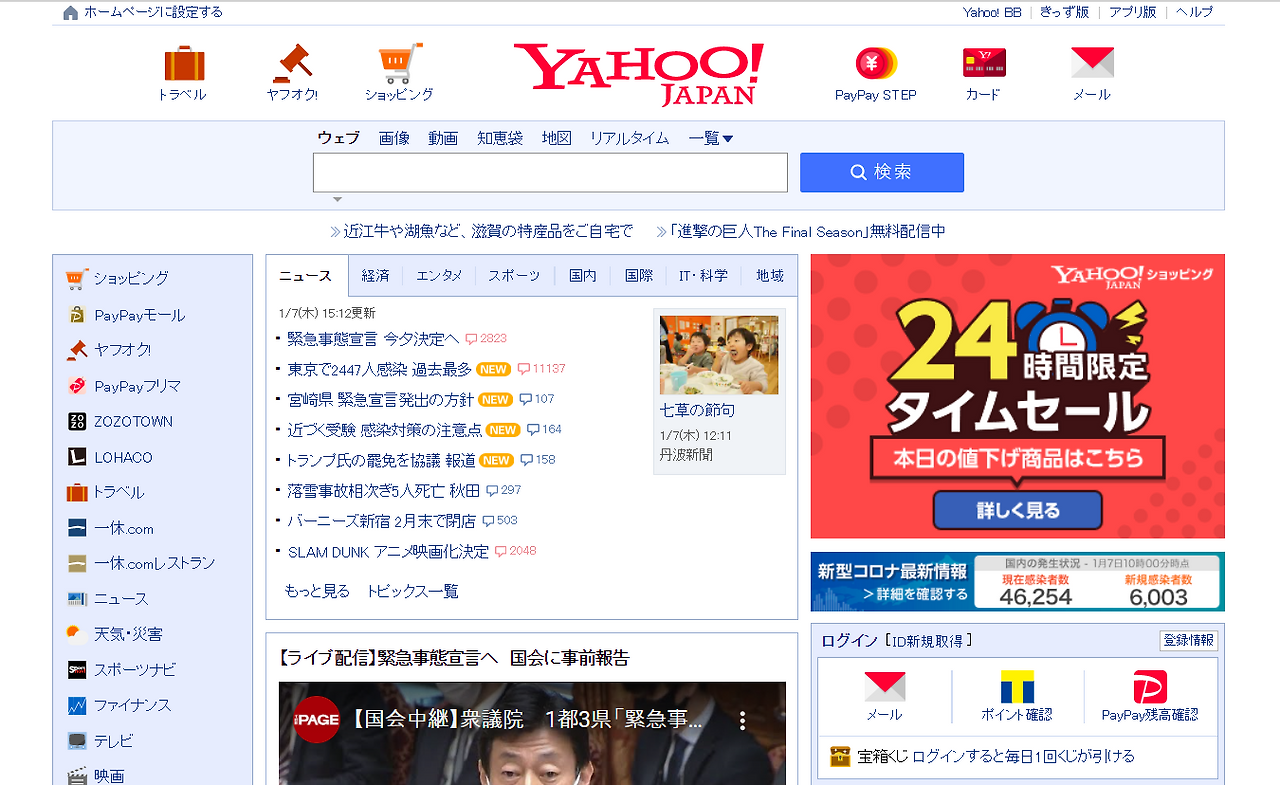Image resolution: width=1280 pixels, height=785 pixels.
Task: Click the ポイント確認 T-point icon
Action: click(1017, 687)
